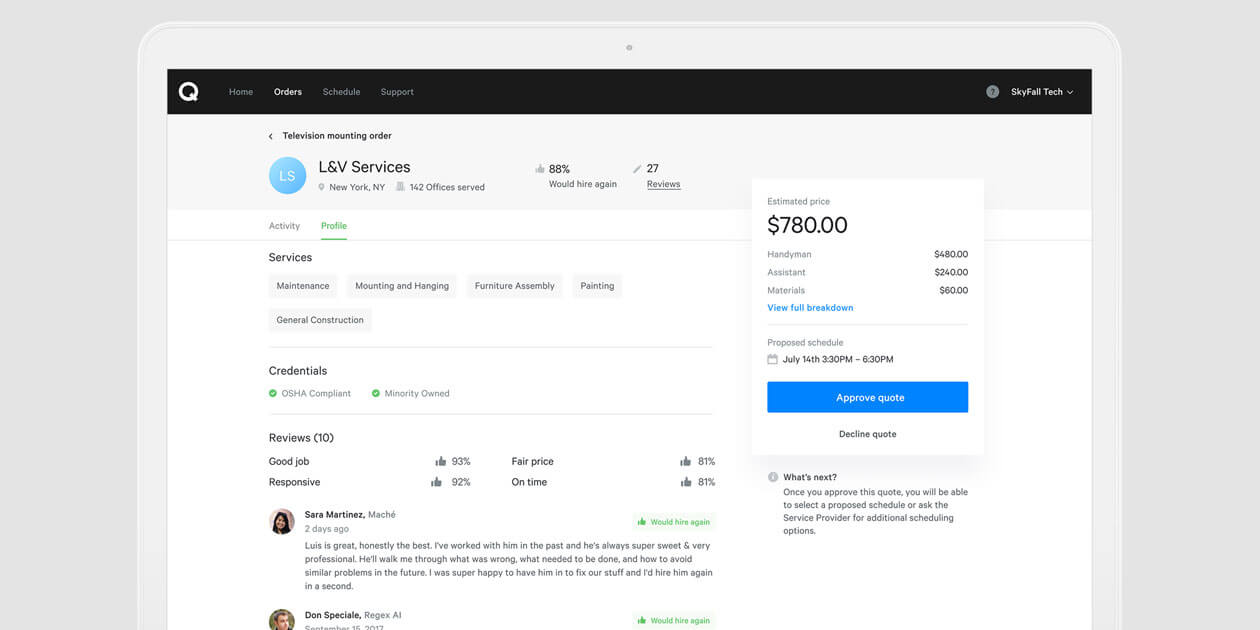Click Sara Martinez's profile photo
Image resolution: width=1260 pixels, height=630 pixels.
pos(282,521)
